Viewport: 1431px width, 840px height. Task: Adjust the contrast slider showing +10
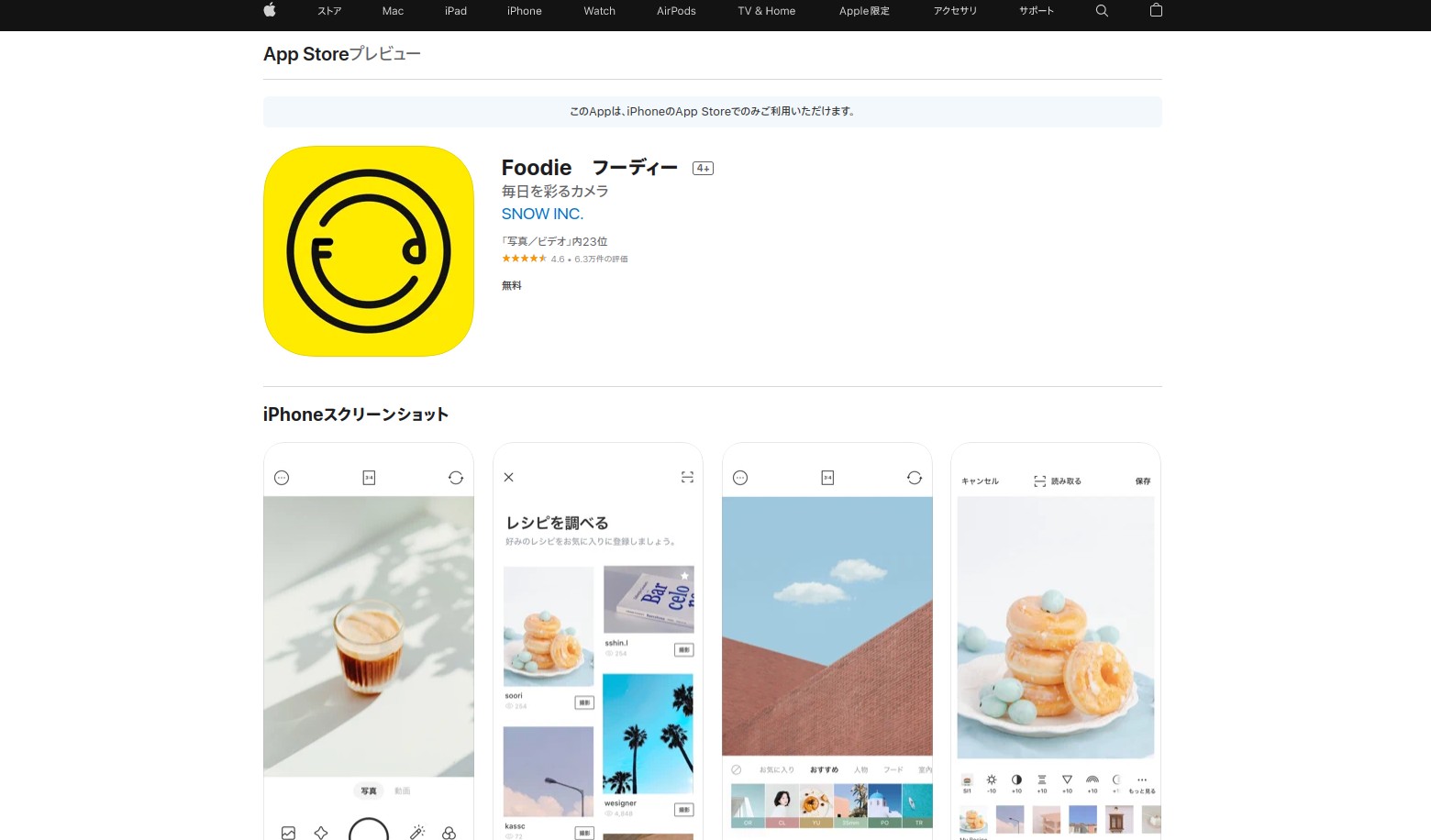(1017, 780)
